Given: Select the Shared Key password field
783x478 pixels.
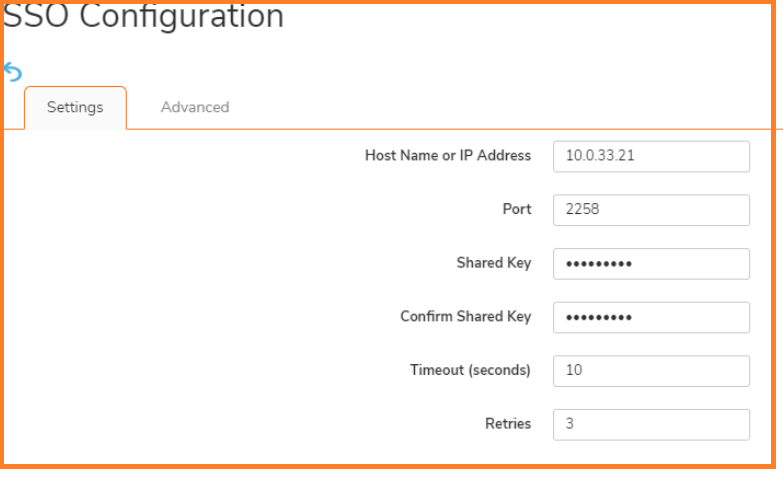Looking at the screenshot, I should point(651,264).
